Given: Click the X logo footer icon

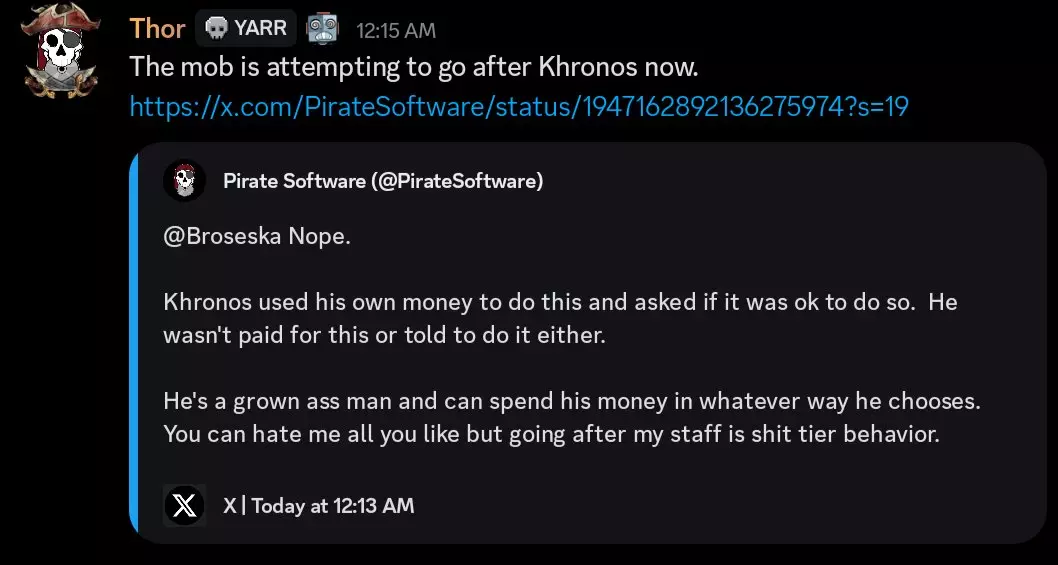Looking at the screenshot, I should [184, 505].
